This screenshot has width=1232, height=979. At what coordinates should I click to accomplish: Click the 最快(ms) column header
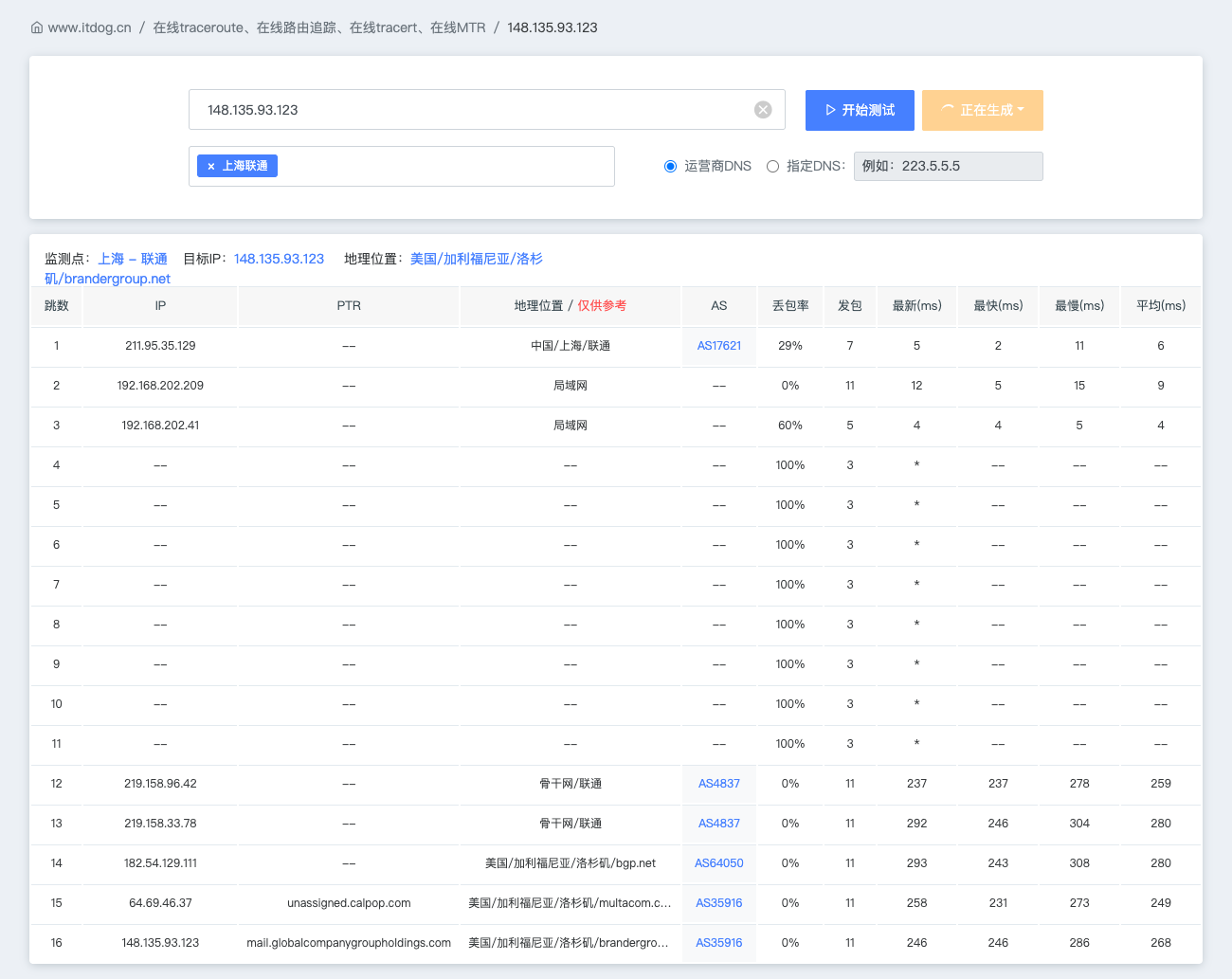999,306
